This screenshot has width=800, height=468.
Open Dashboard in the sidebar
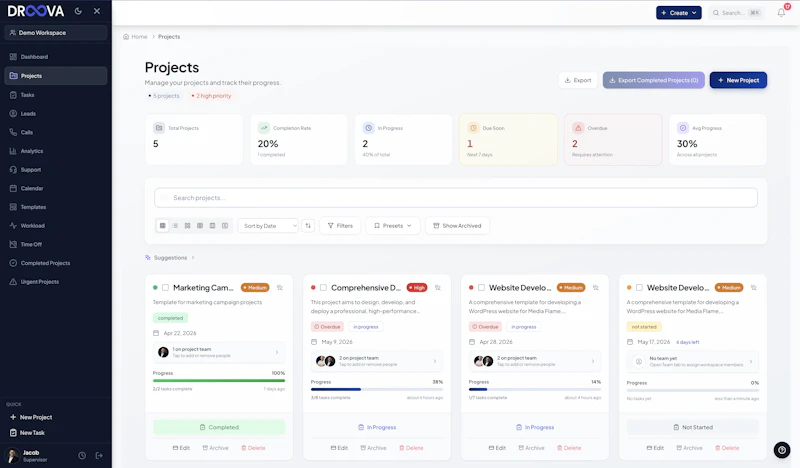56,57
